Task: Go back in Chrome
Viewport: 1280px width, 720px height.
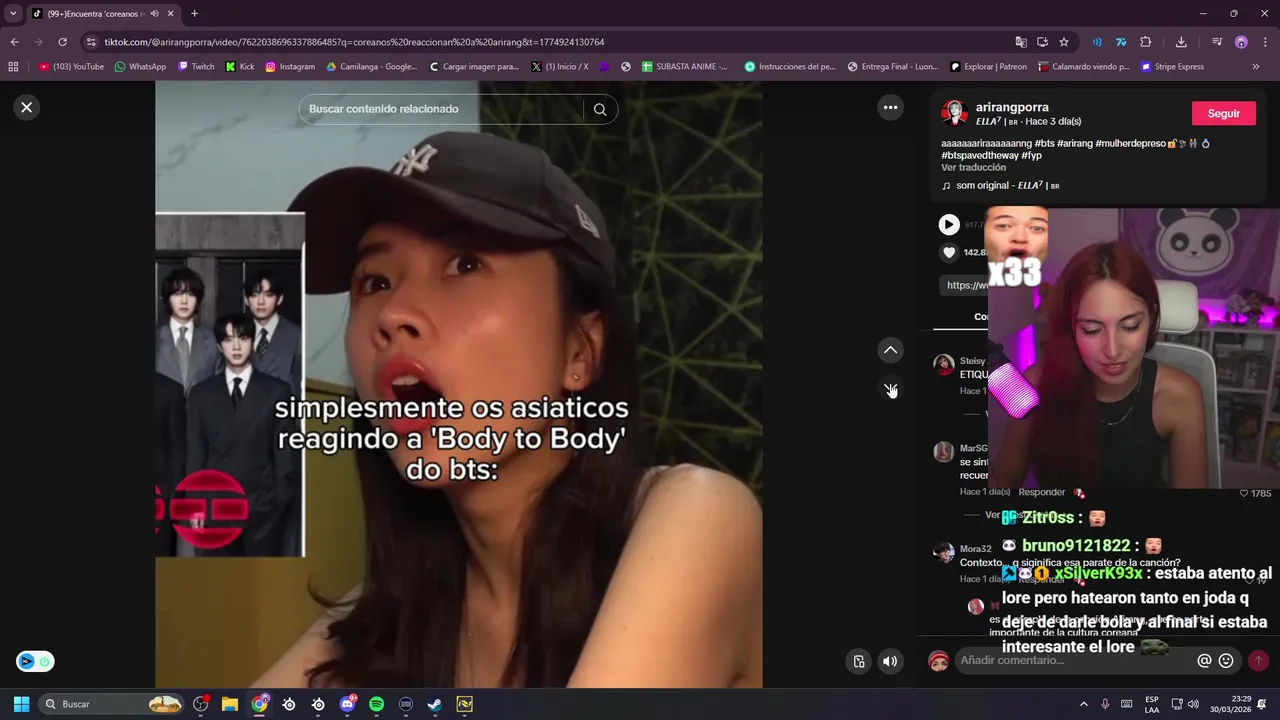Action: pyautogui.click(x=14, y=42)
